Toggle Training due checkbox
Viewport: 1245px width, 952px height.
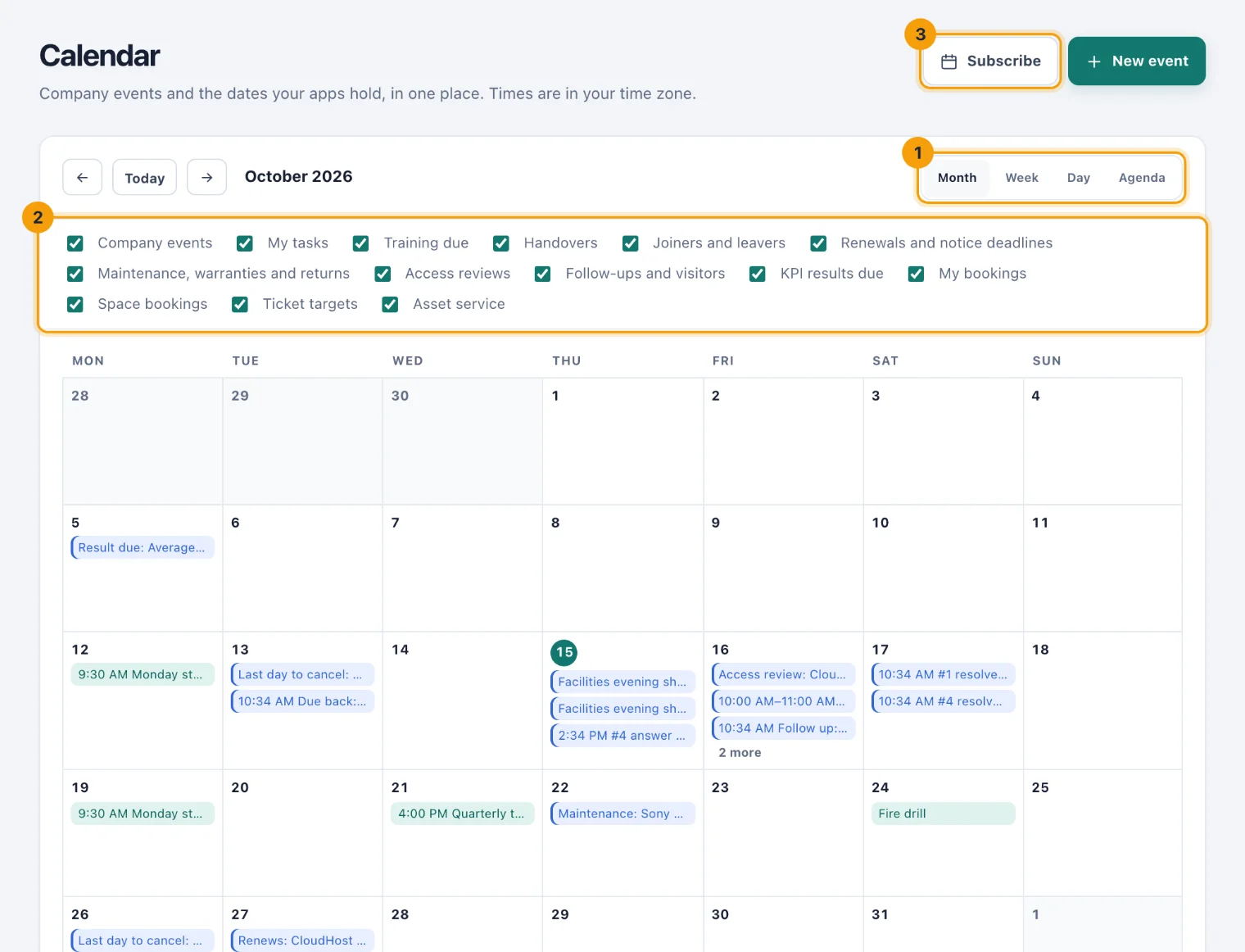point(361,243)
